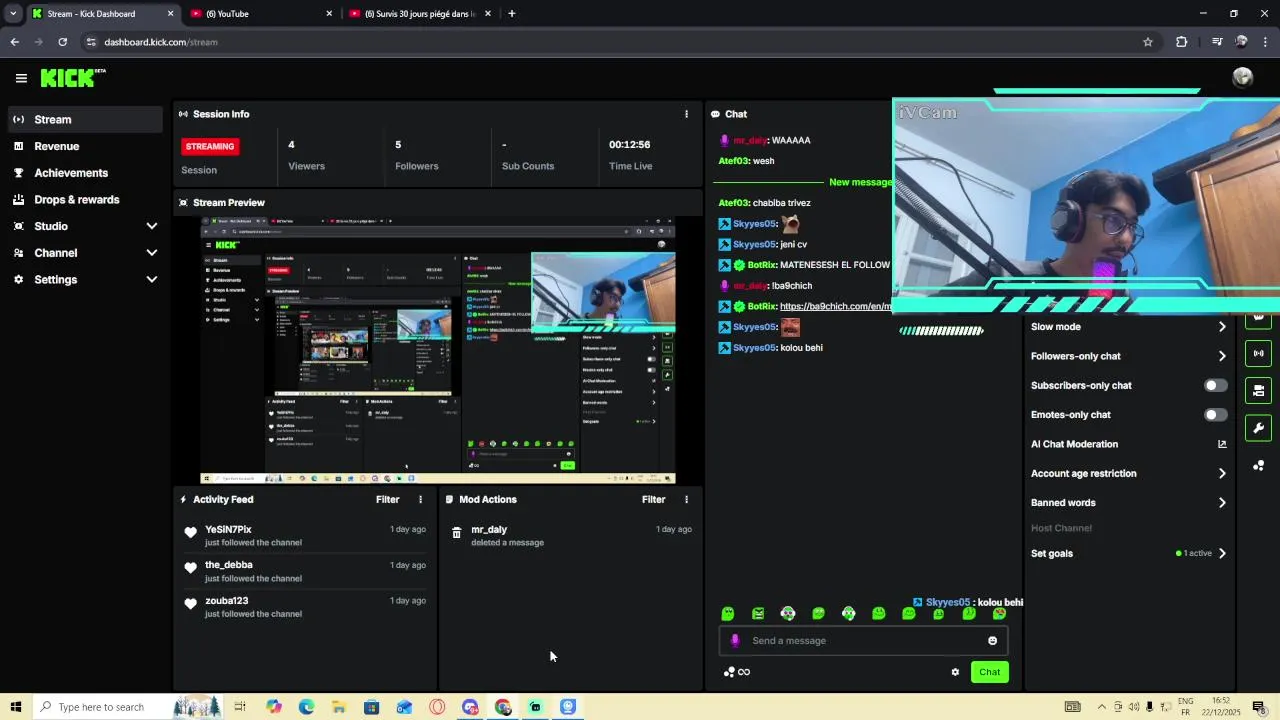Reload the page in browser
The width and height of the screenshot is (1280, 720).
click(x=62, y=42)
